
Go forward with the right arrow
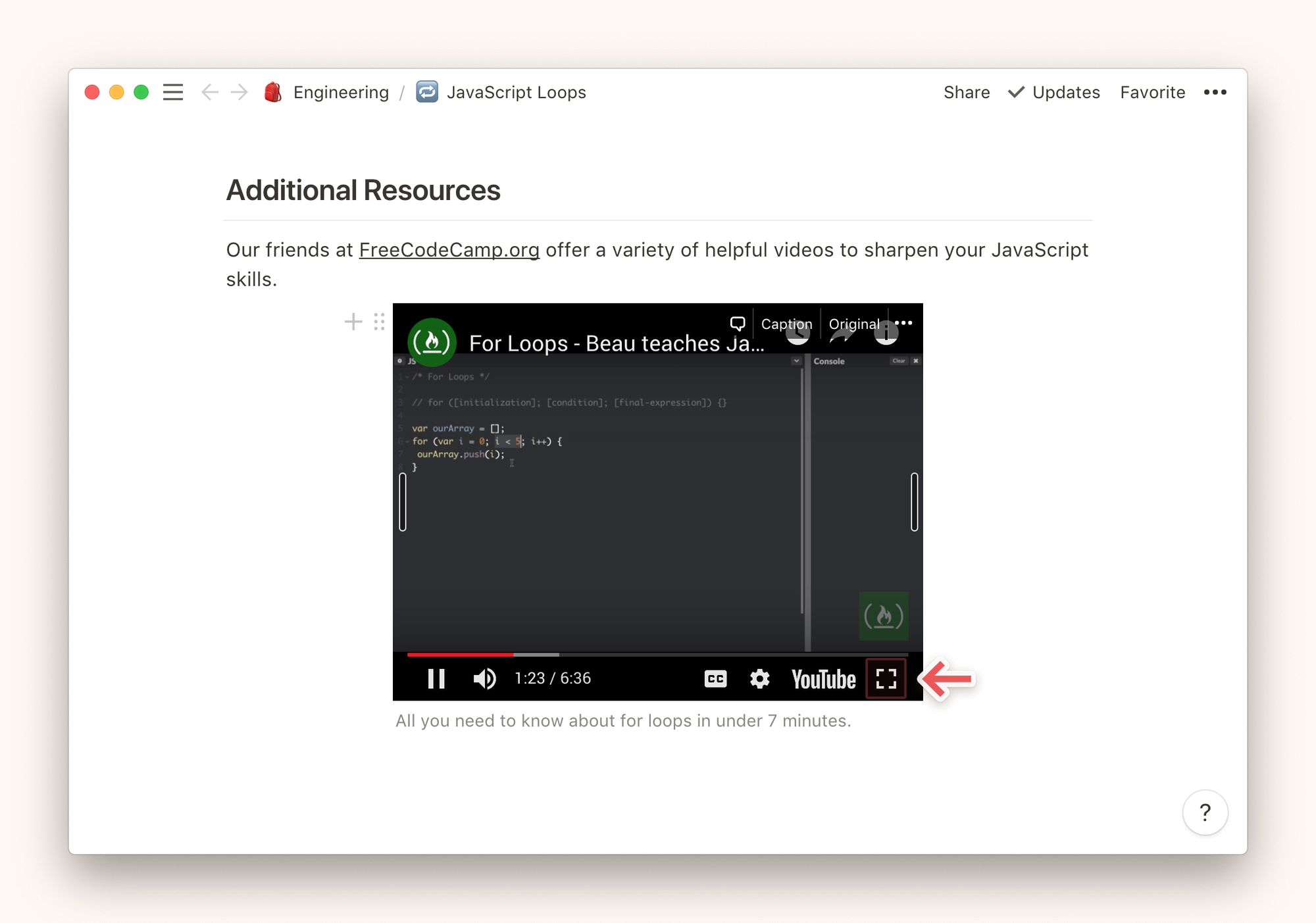tap(240, 92)
